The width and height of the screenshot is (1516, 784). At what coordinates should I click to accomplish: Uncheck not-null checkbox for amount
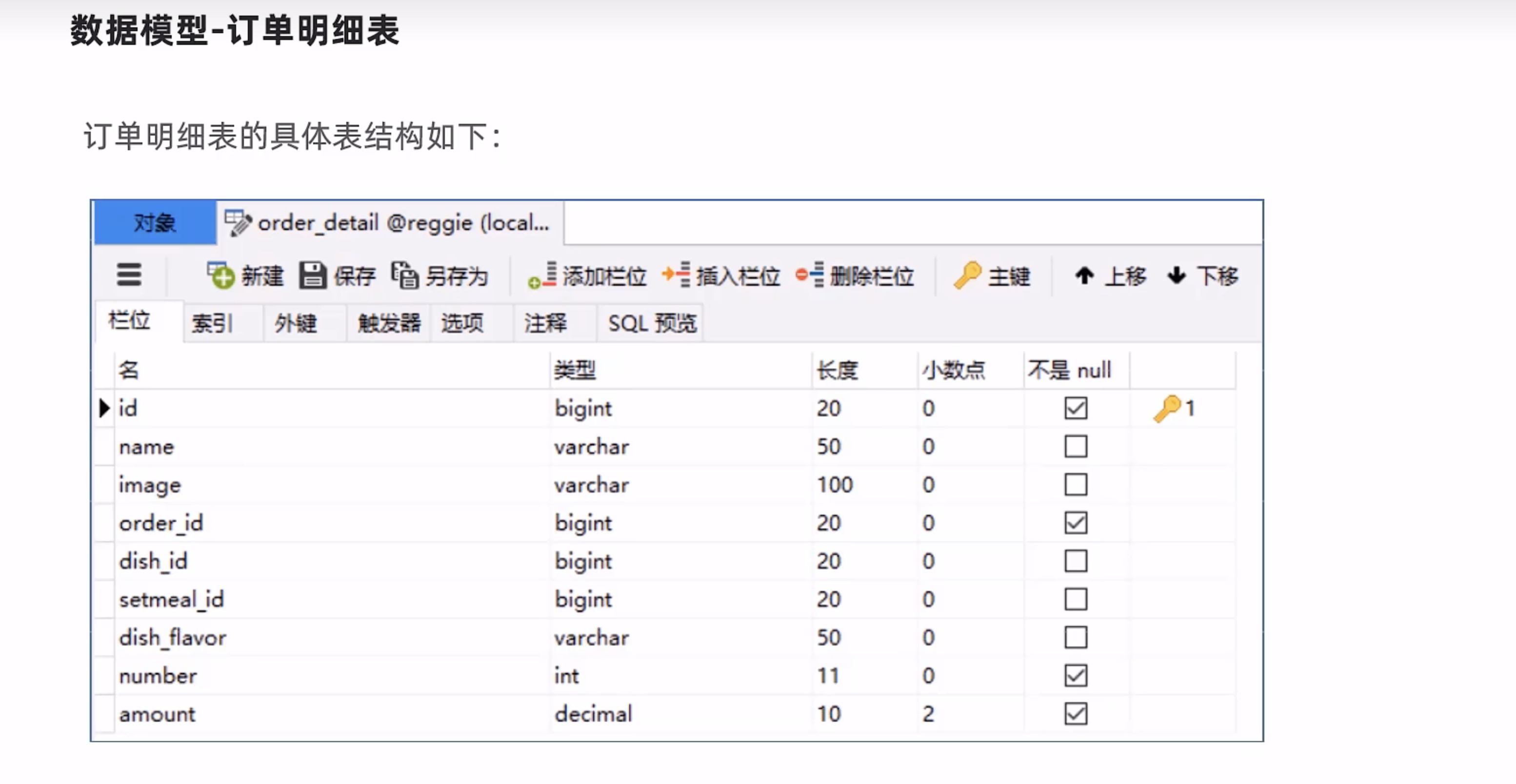point(1075,714)
